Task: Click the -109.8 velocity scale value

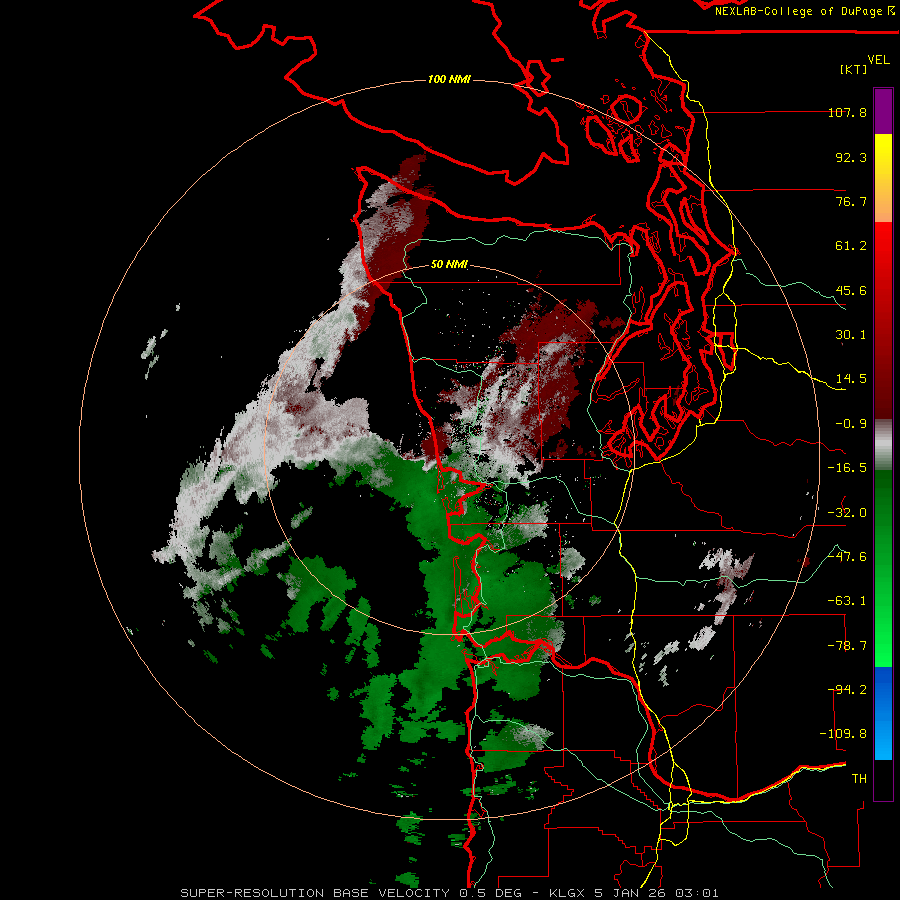Action: (x=843, y=734)
